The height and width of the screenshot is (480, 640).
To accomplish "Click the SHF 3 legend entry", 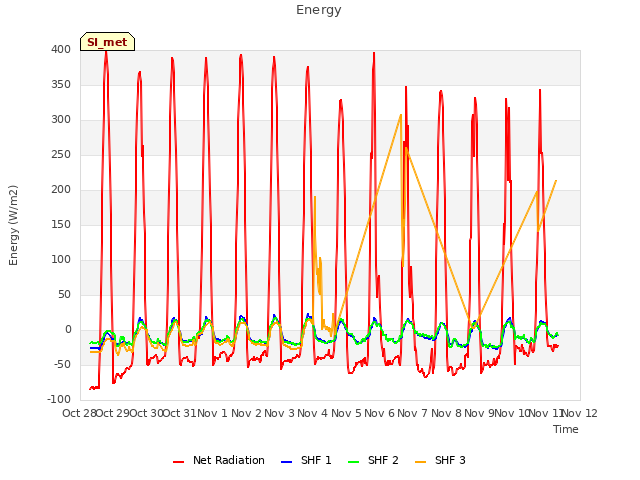I will coord(440,460).
